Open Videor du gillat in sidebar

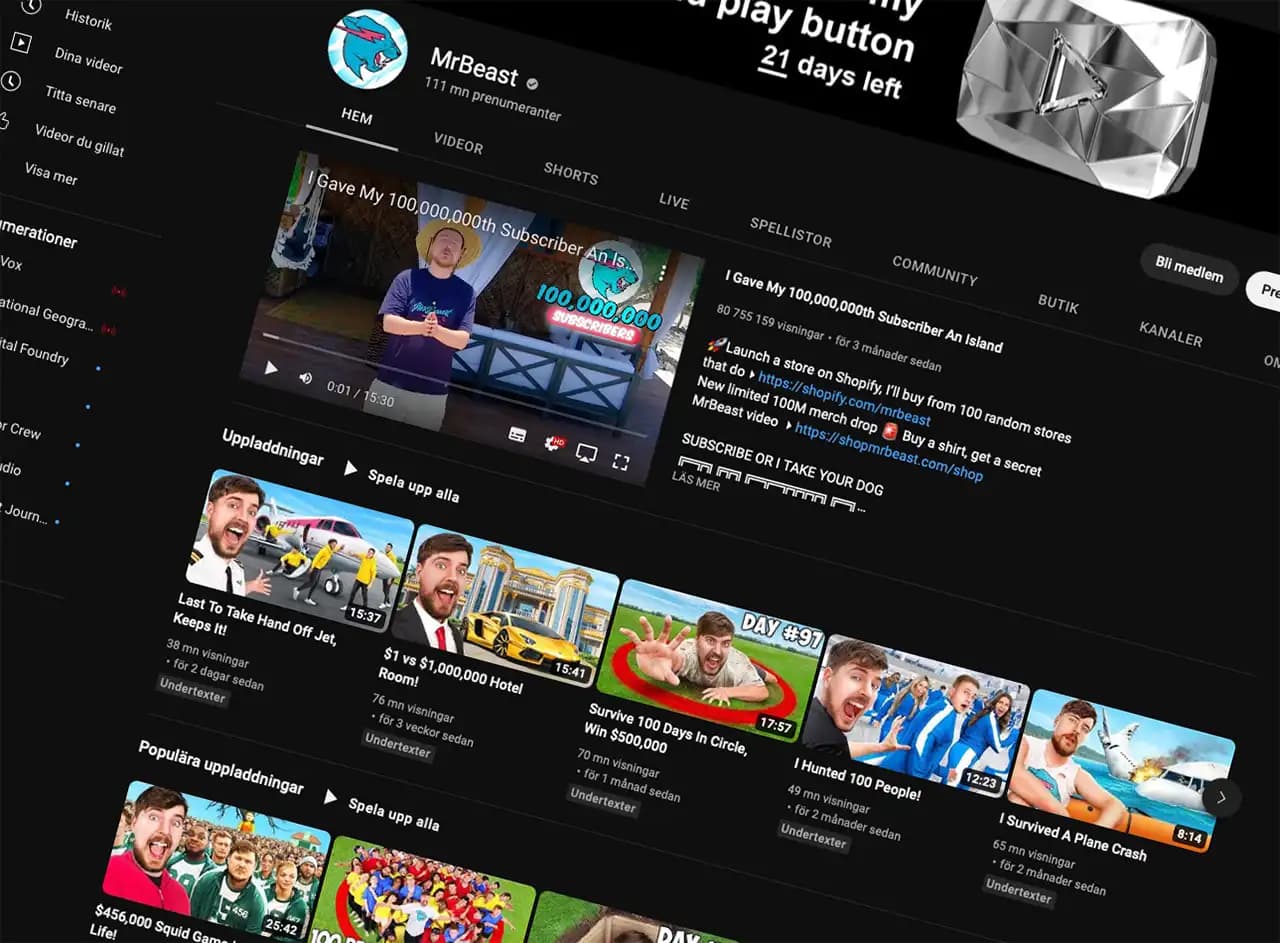[x=79, y=139]
